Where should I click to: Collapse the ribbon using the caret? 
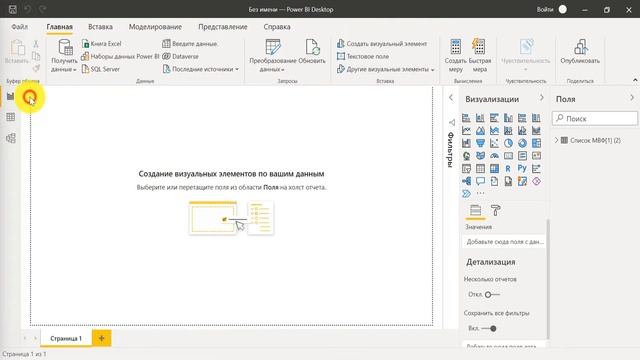point(635,80)
